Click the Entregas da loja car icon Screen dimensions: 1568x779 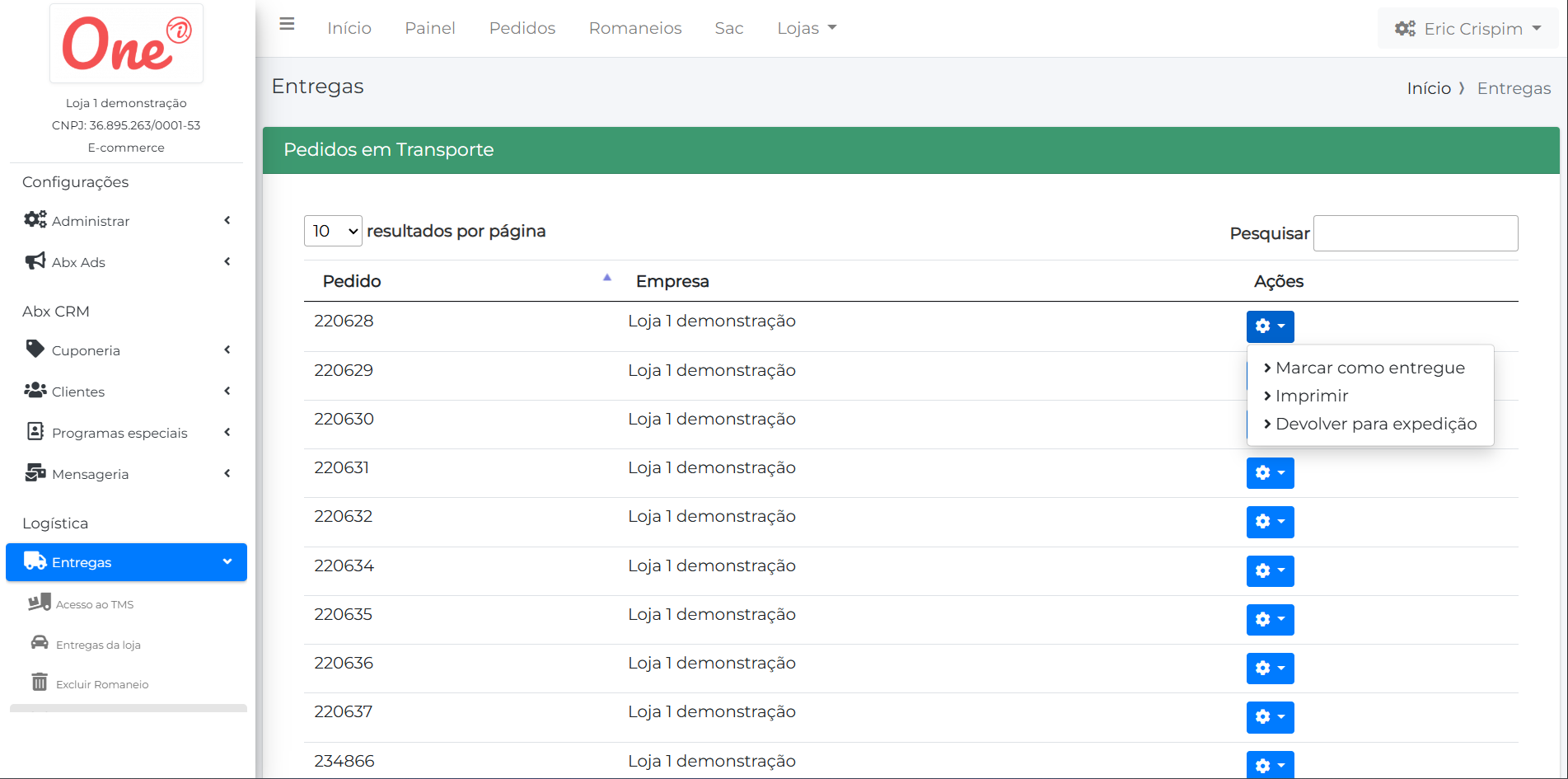[40, 643]
